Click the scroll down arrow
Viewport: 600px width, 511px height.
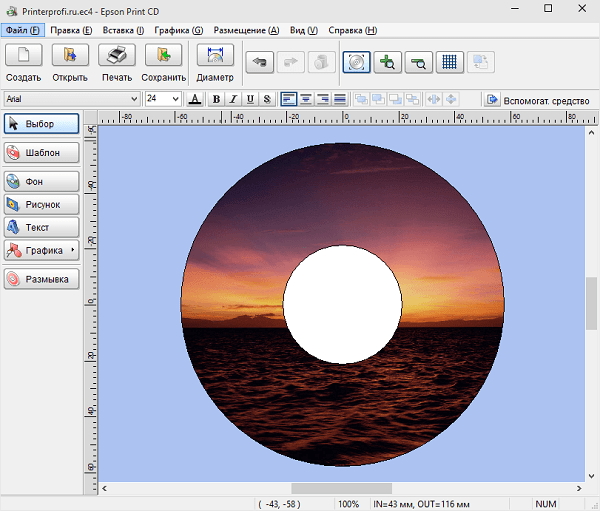591,476
